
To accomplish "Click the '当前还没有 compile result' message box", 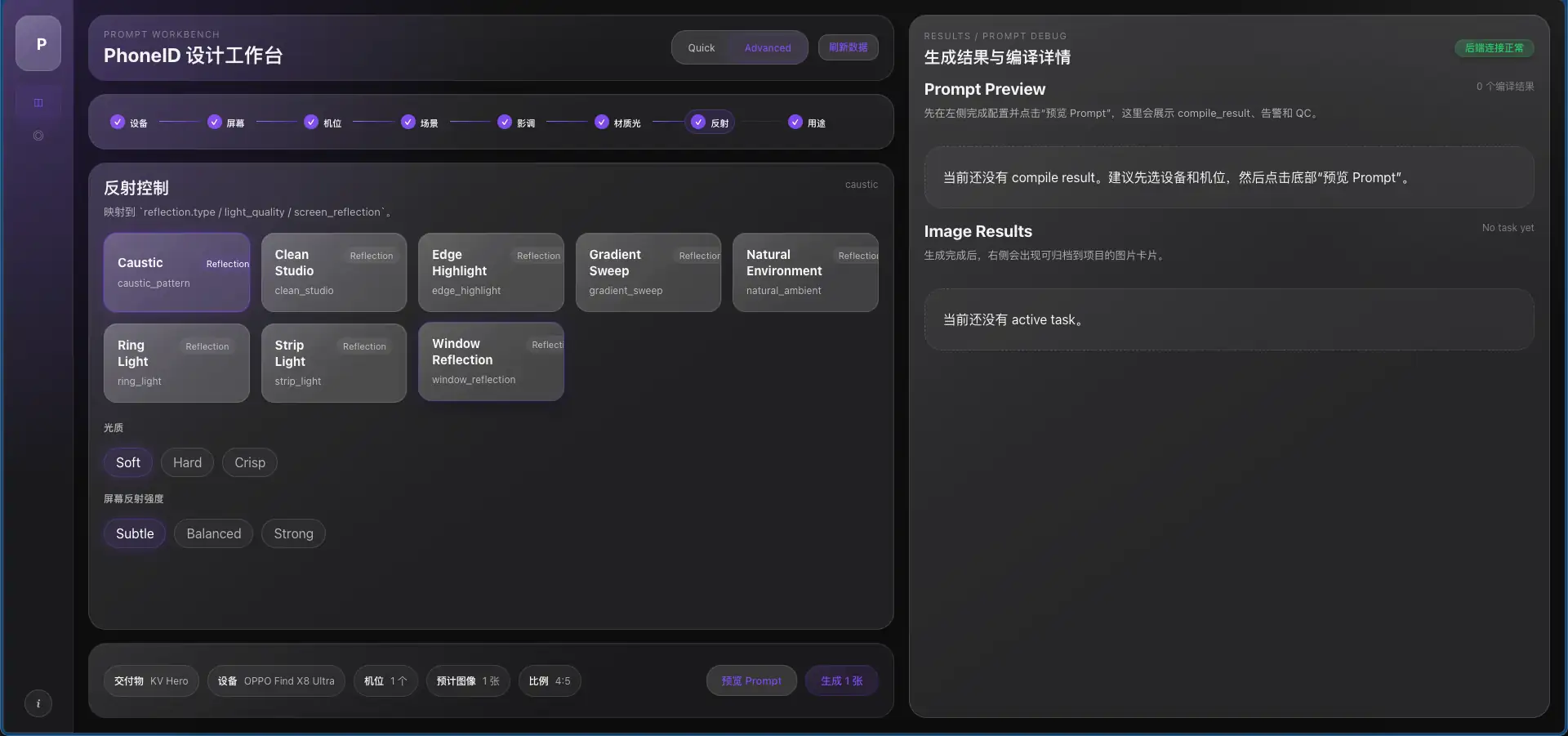I will coord(1229,177).
